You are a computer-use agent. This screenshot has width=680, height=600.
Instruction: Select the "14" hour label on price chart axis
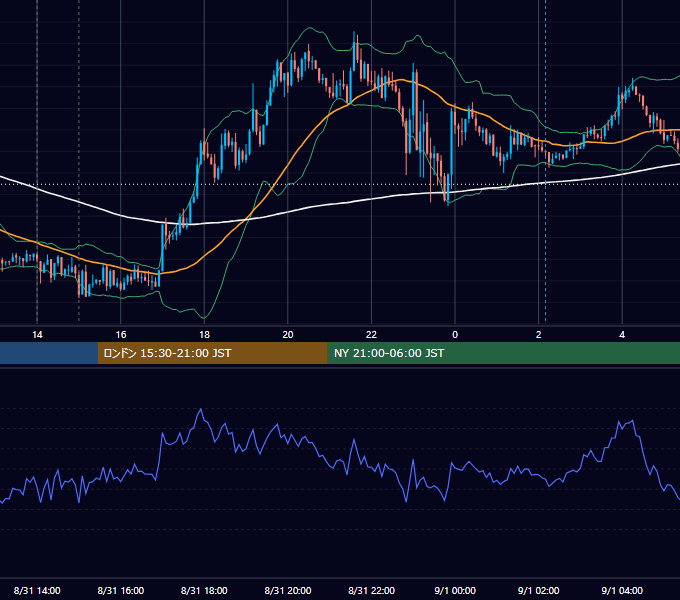(x=37, y=335)
